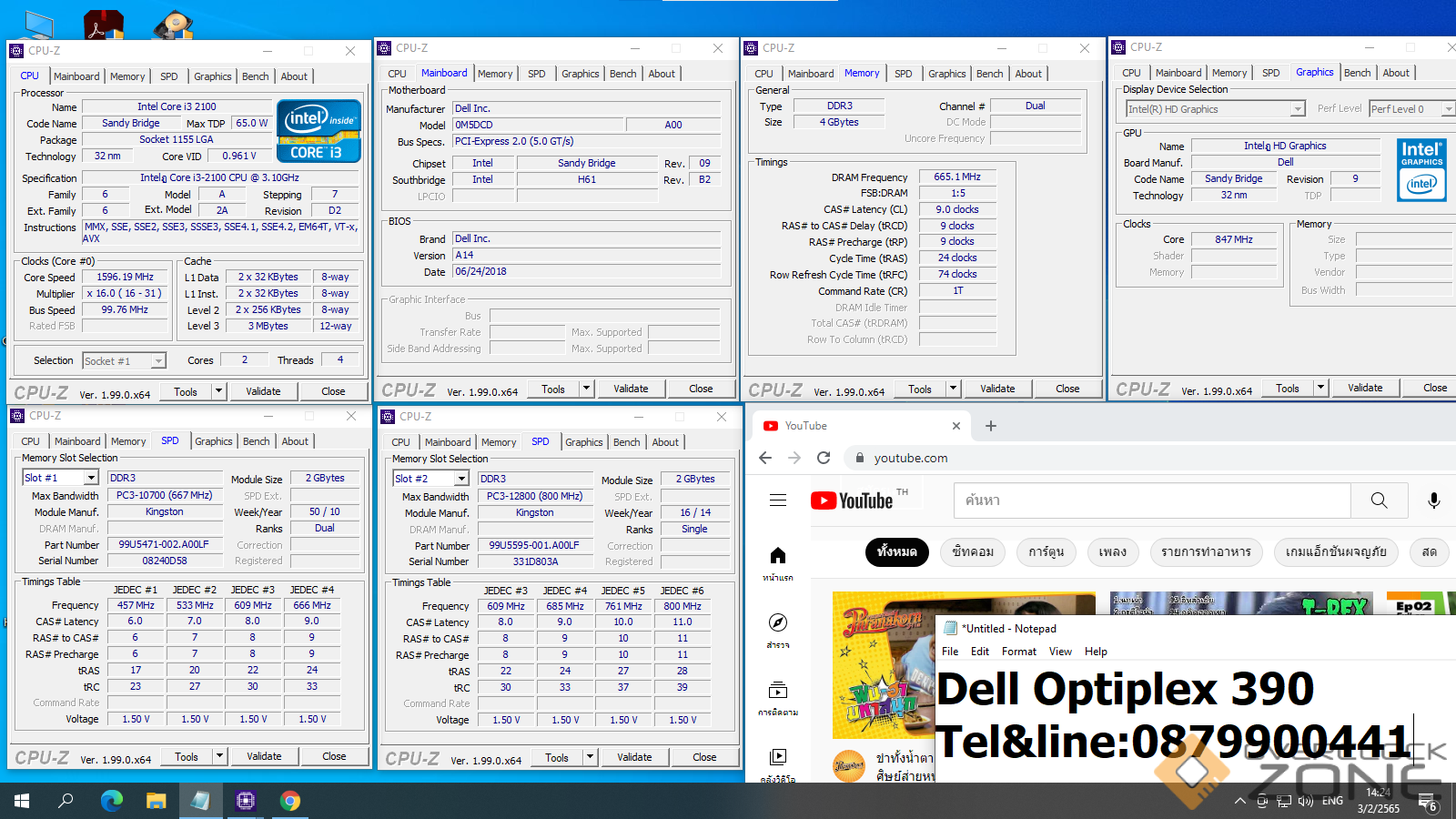The height and width of the screenshot is (819, 1456).
Task: Select the รายการทำอาหาร filter chip
Action: (1206, 551)
